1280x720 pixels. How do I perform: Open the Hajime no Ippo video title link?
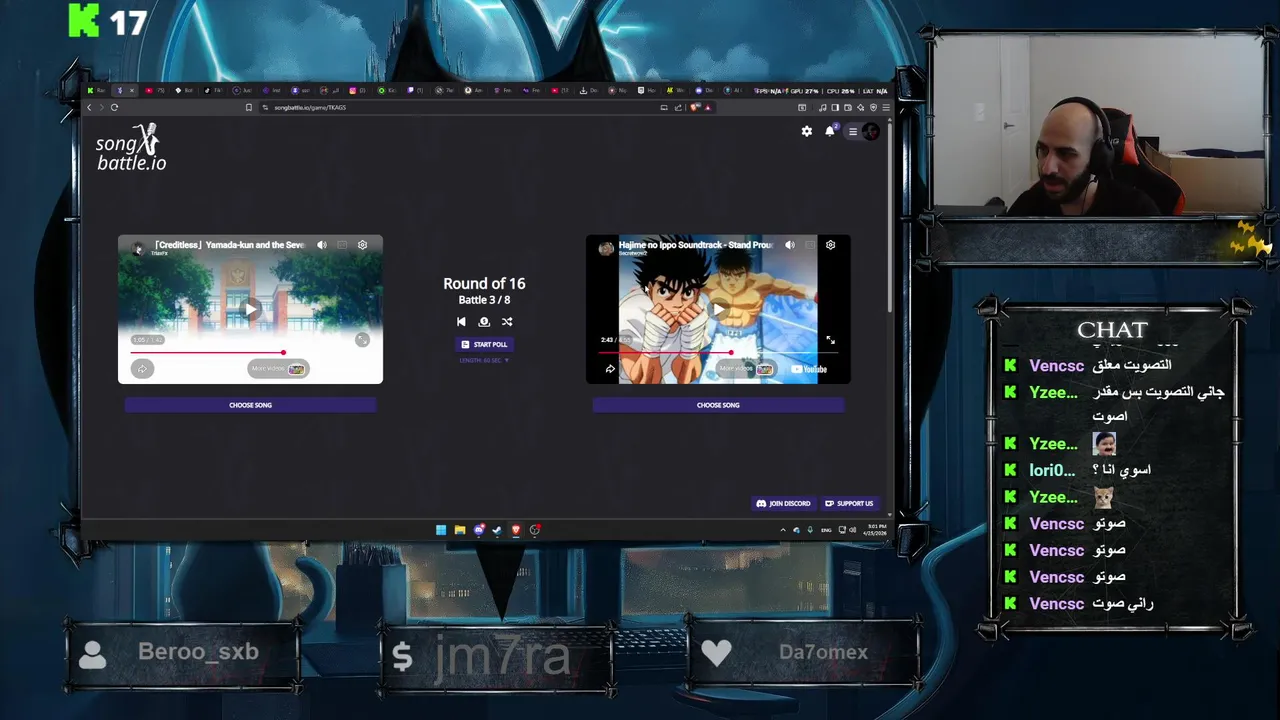pyautogui.click(x=696, y=245)
